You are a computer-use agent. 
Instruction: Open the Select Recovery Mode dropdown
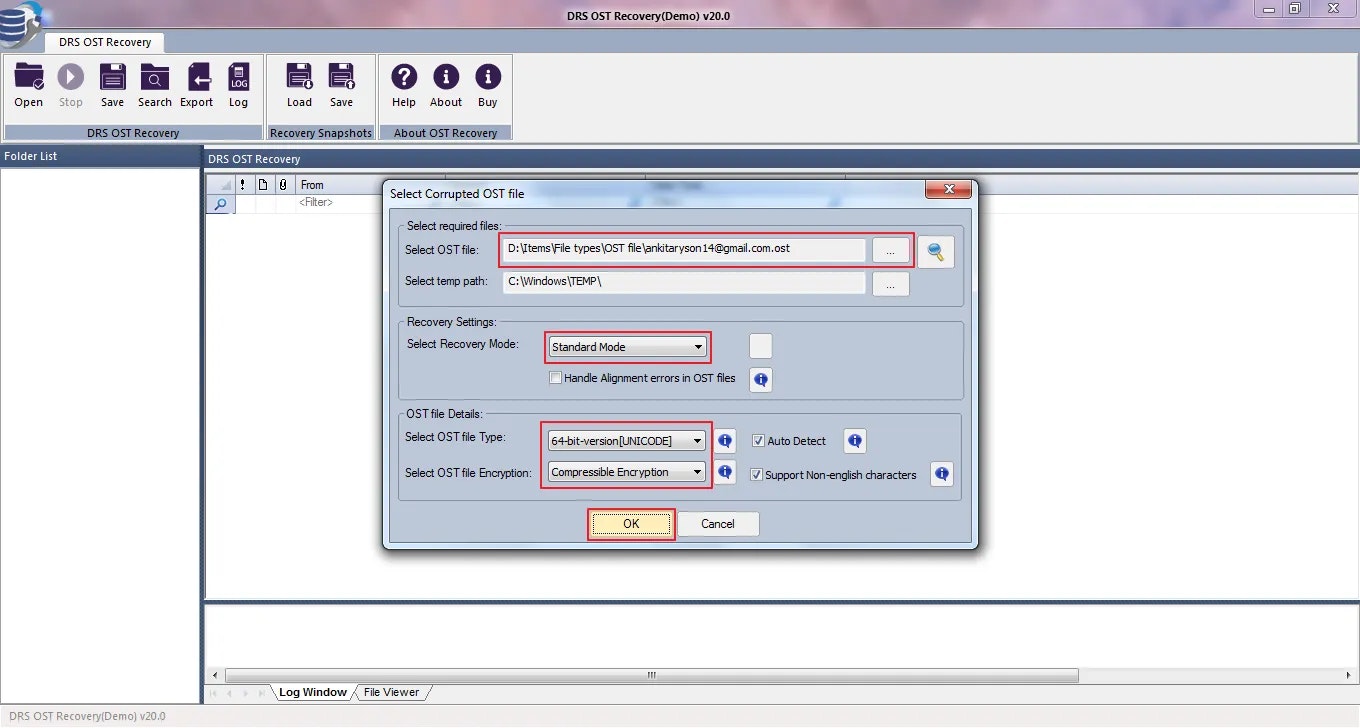click(628, 347)
